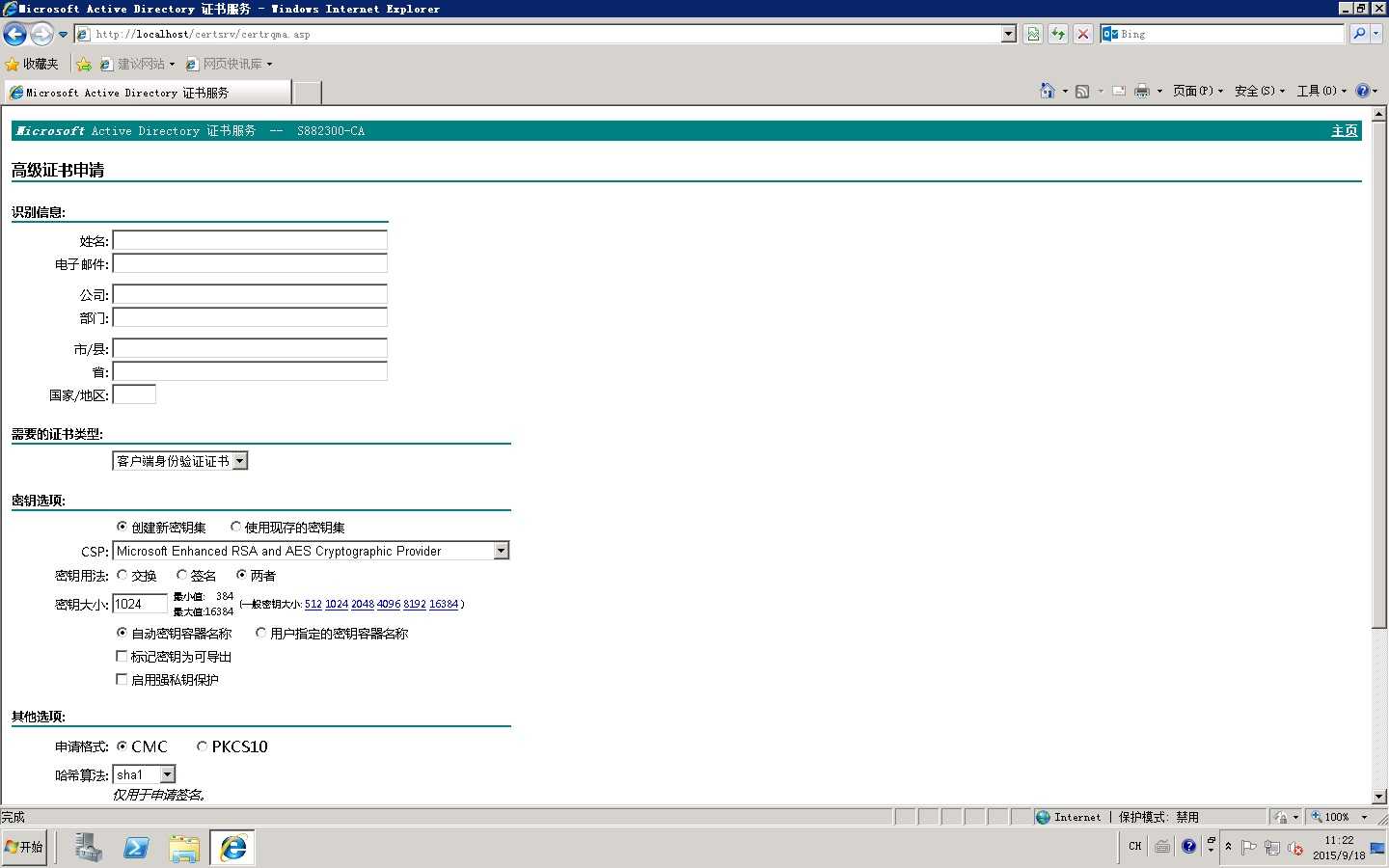Click the 16384 key size link
This screenshot has width=1389, height=868.
pyautogui.click(x=444, y=604)
